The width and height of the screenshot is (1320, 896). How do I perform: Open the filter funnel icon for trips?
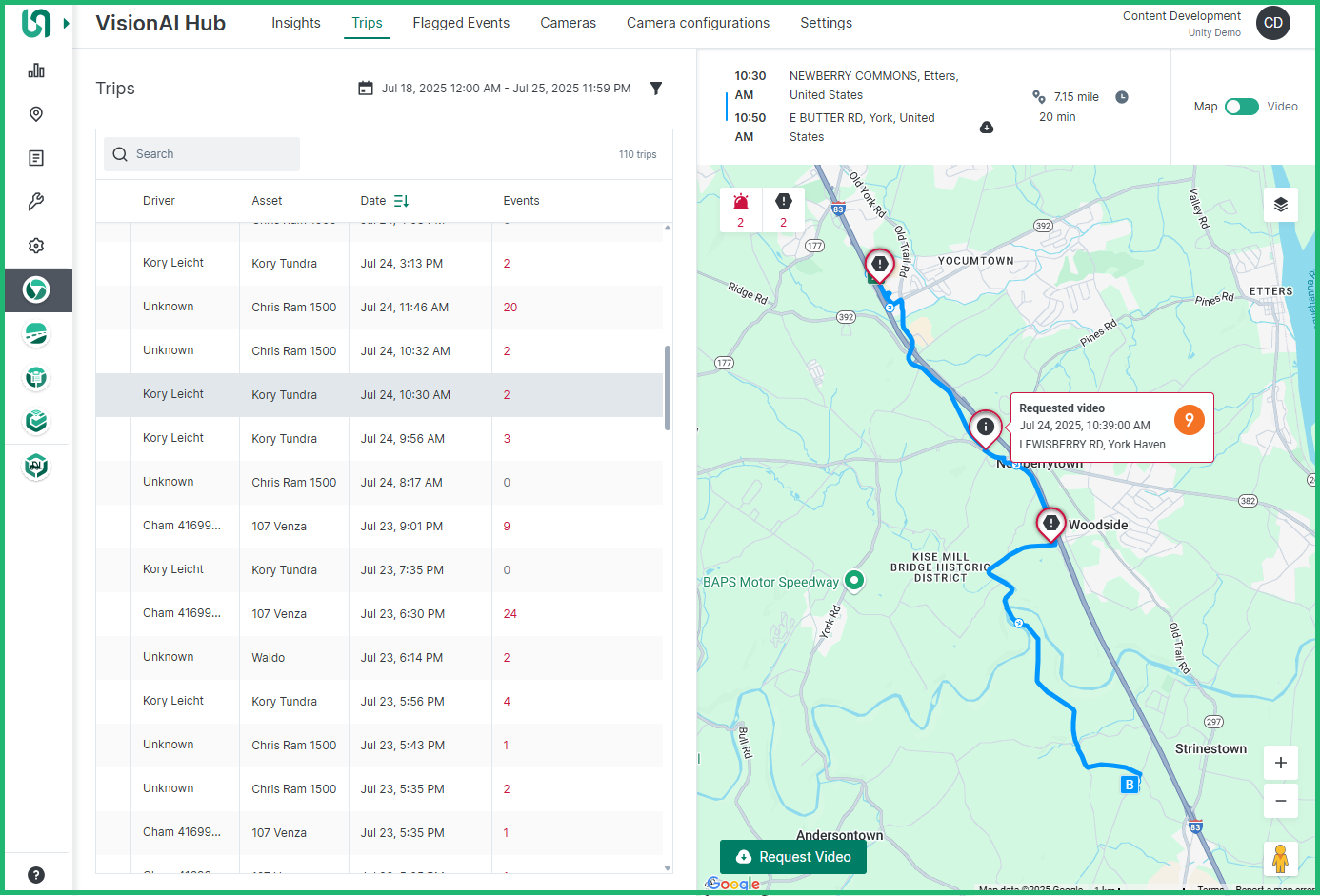tap(655, 89)
